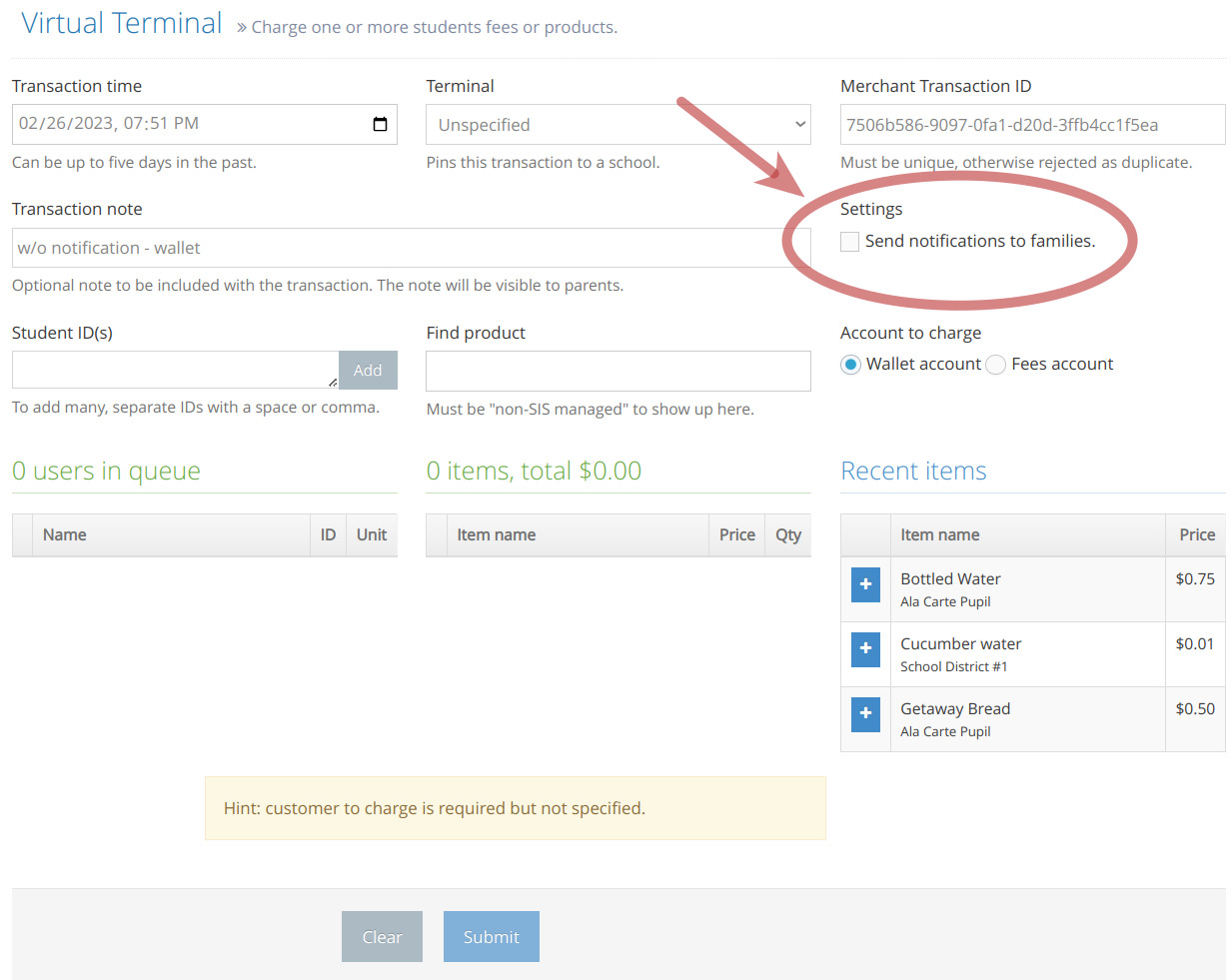Choose the Fees account option
The height and width of the screenshot is (980, 1232).
(995, 365)
